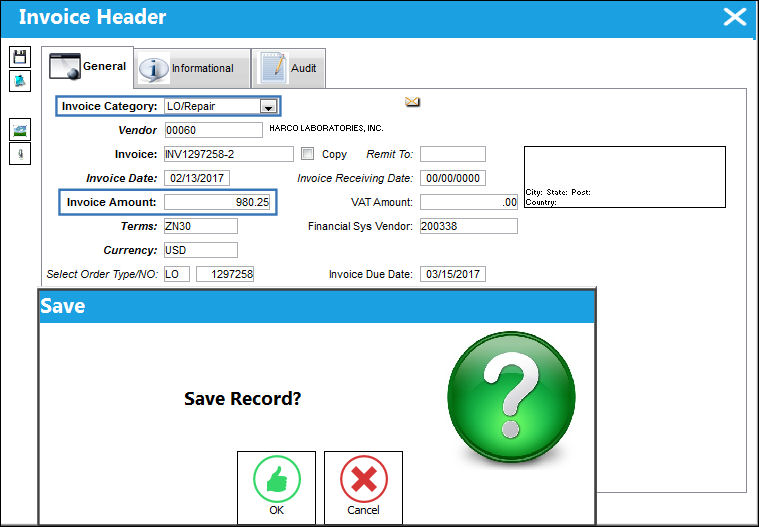Click the Invoice Due Date field 03/15/2017
The image size is (759, 527).
coord(453,274)
